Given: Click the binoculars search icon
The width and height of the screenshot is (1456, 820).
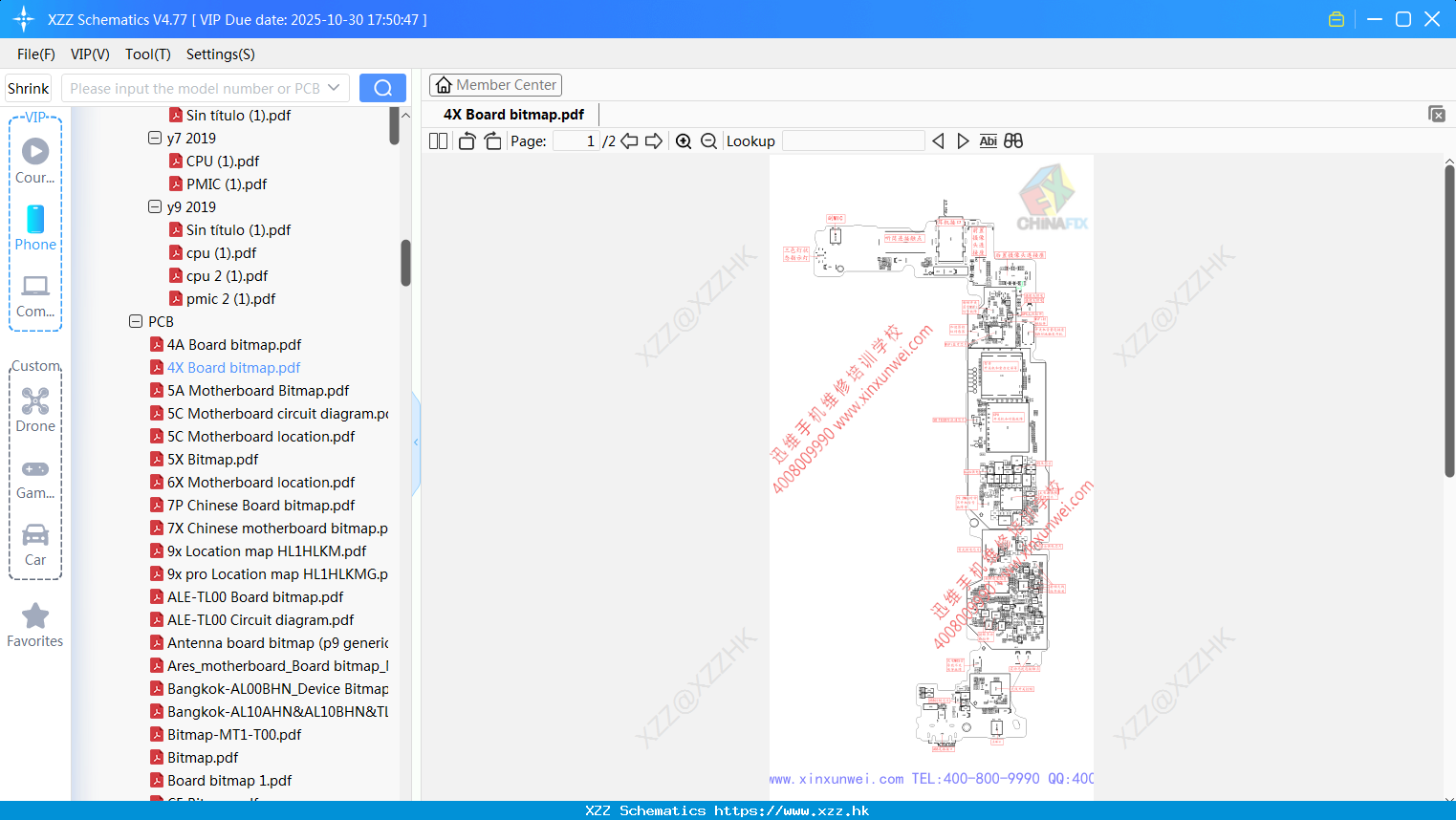Looking at the screenshot, I should pyautogui.click(x=1013, y=141).
